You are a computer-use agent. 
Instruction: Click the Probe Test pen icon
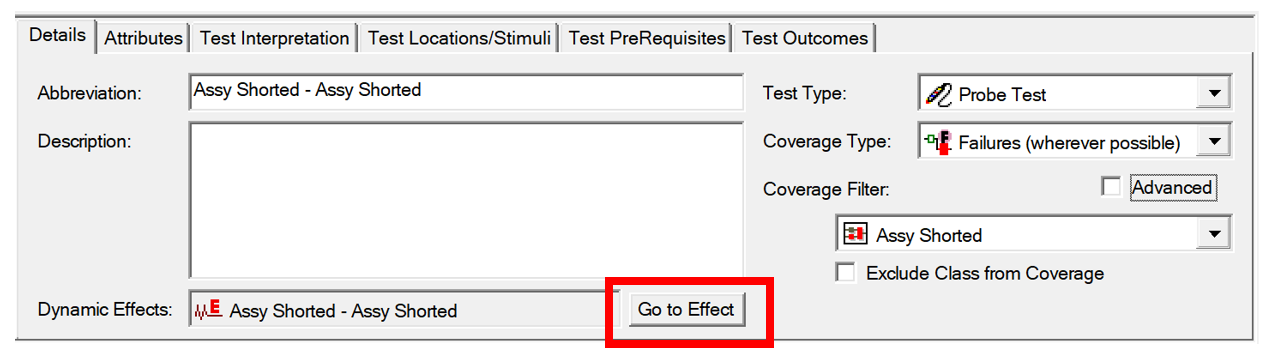tap(938, 94)
